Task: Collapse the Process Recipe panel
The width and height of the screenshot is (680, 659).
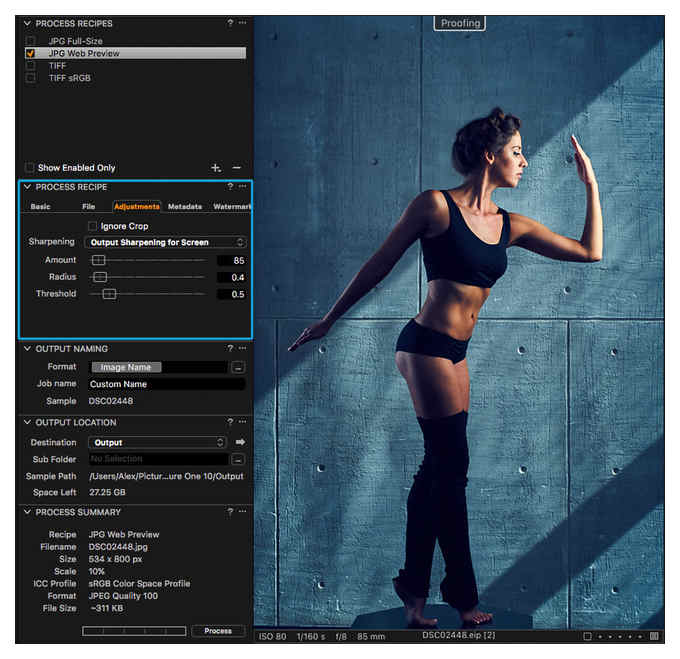Action: coord(27,187)
